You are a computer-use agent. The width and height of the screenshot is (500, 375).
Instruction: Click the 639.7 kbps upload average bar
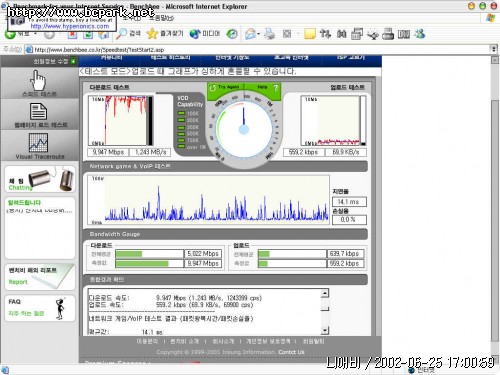click(292, 254)
